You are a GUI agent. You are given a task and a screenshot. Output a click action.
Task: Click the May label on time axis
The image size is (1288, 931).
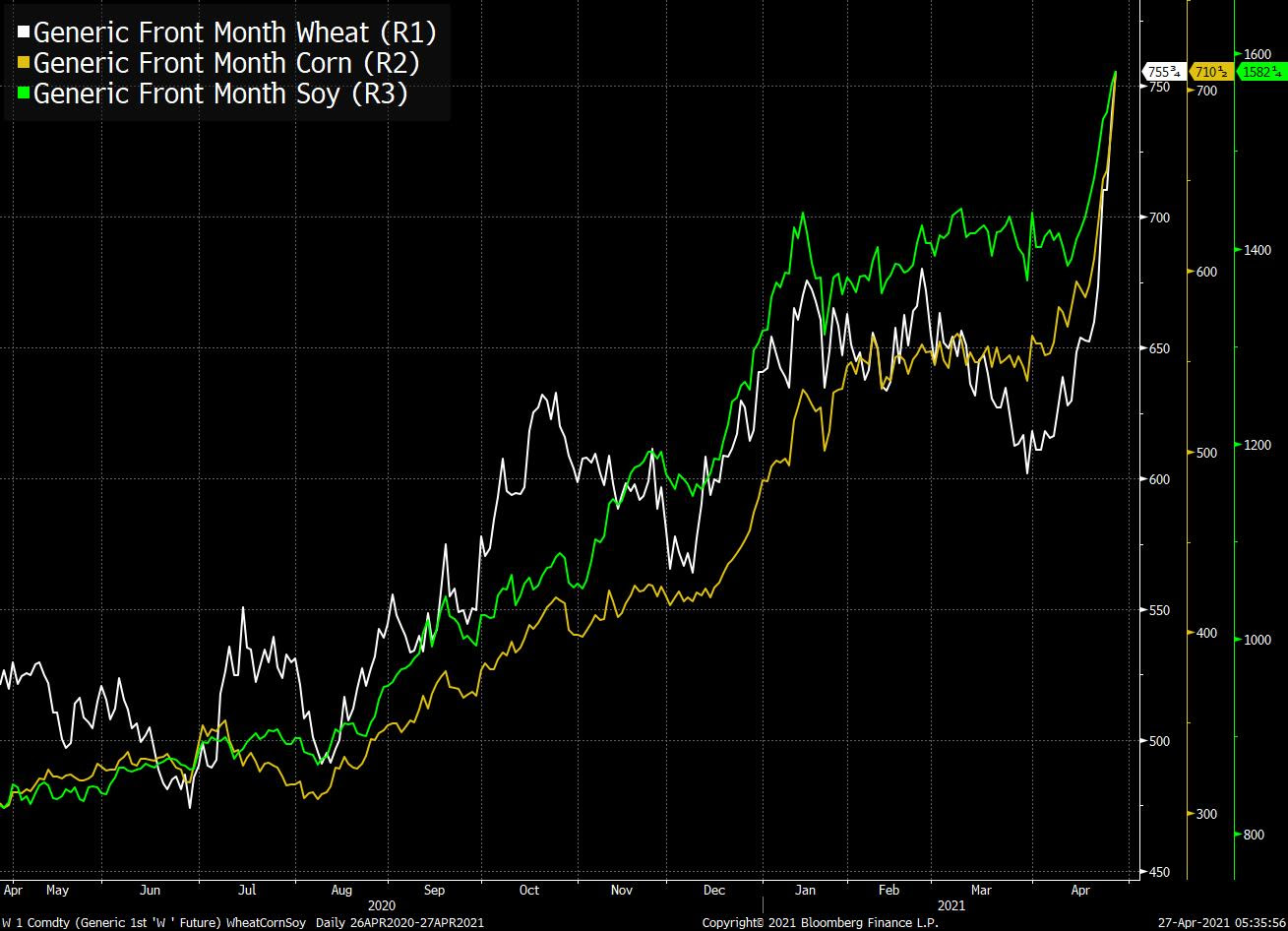click(x=58, y=891)
